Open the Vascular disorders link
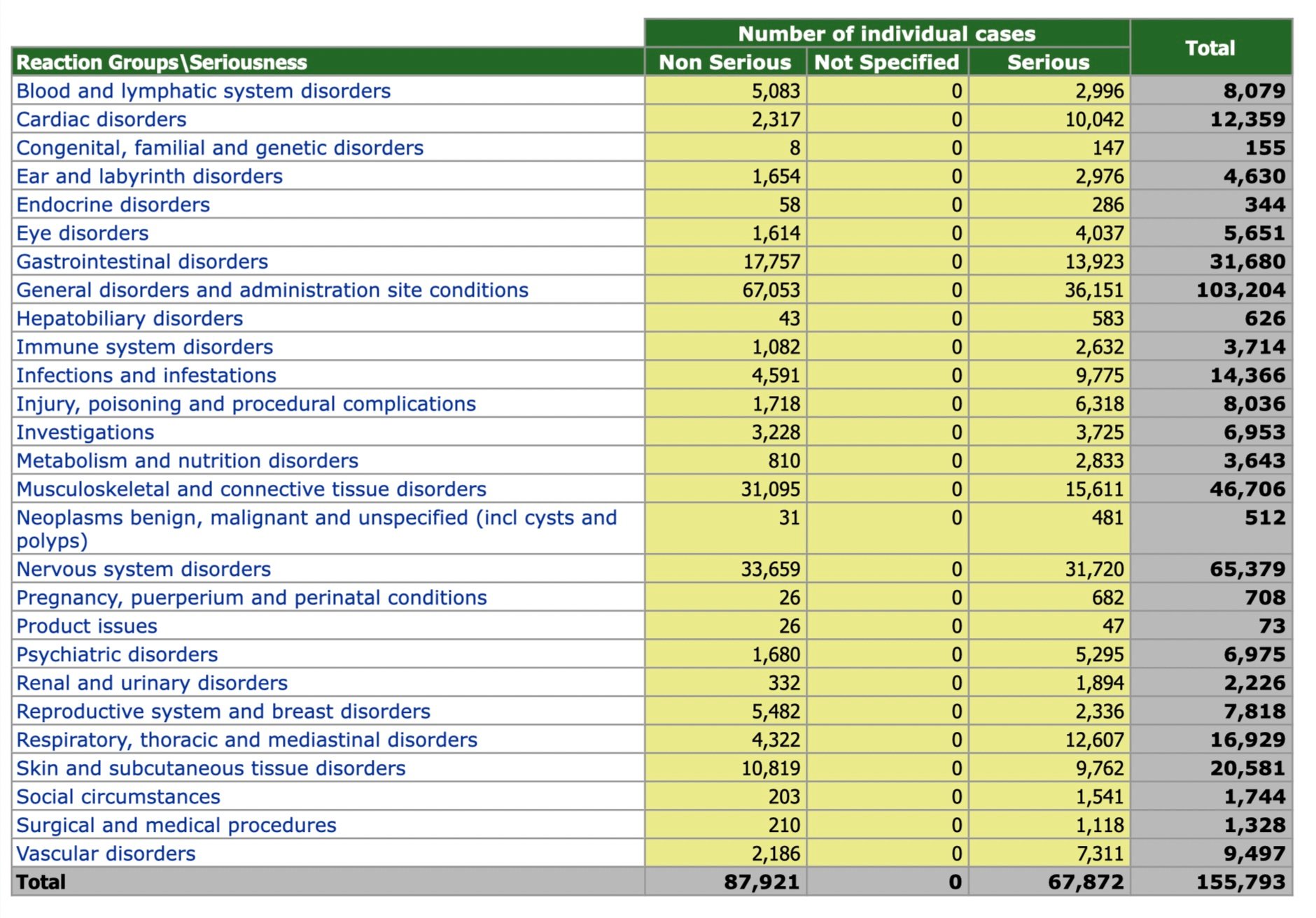 click(x=106, y=854)
